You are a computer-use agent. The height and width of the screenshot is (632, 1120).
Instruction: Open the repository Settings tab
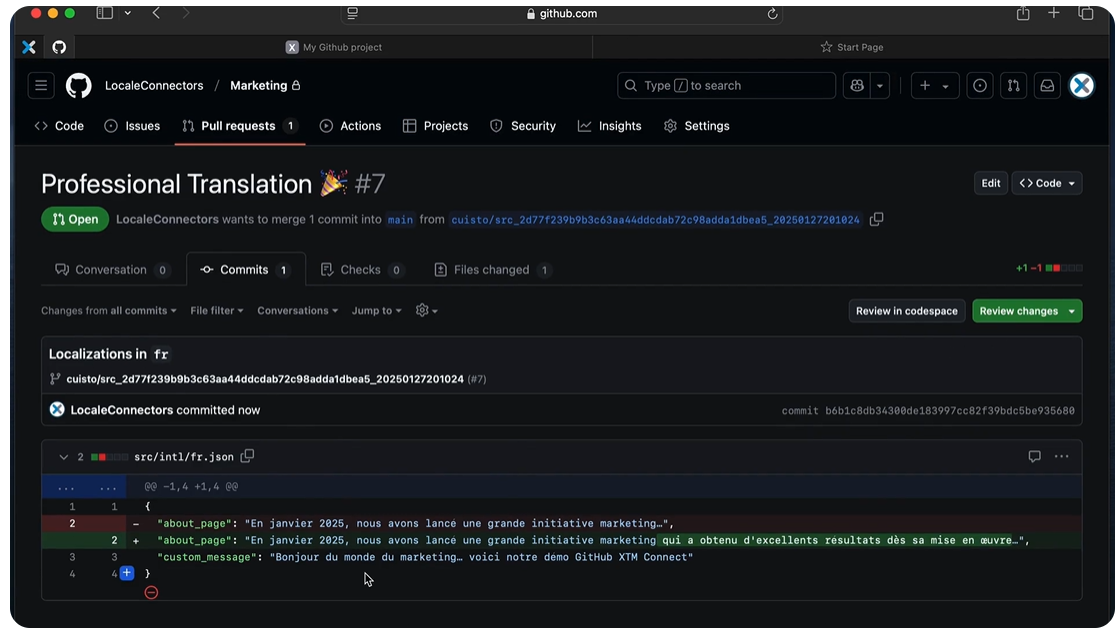(x=696, y=126)
